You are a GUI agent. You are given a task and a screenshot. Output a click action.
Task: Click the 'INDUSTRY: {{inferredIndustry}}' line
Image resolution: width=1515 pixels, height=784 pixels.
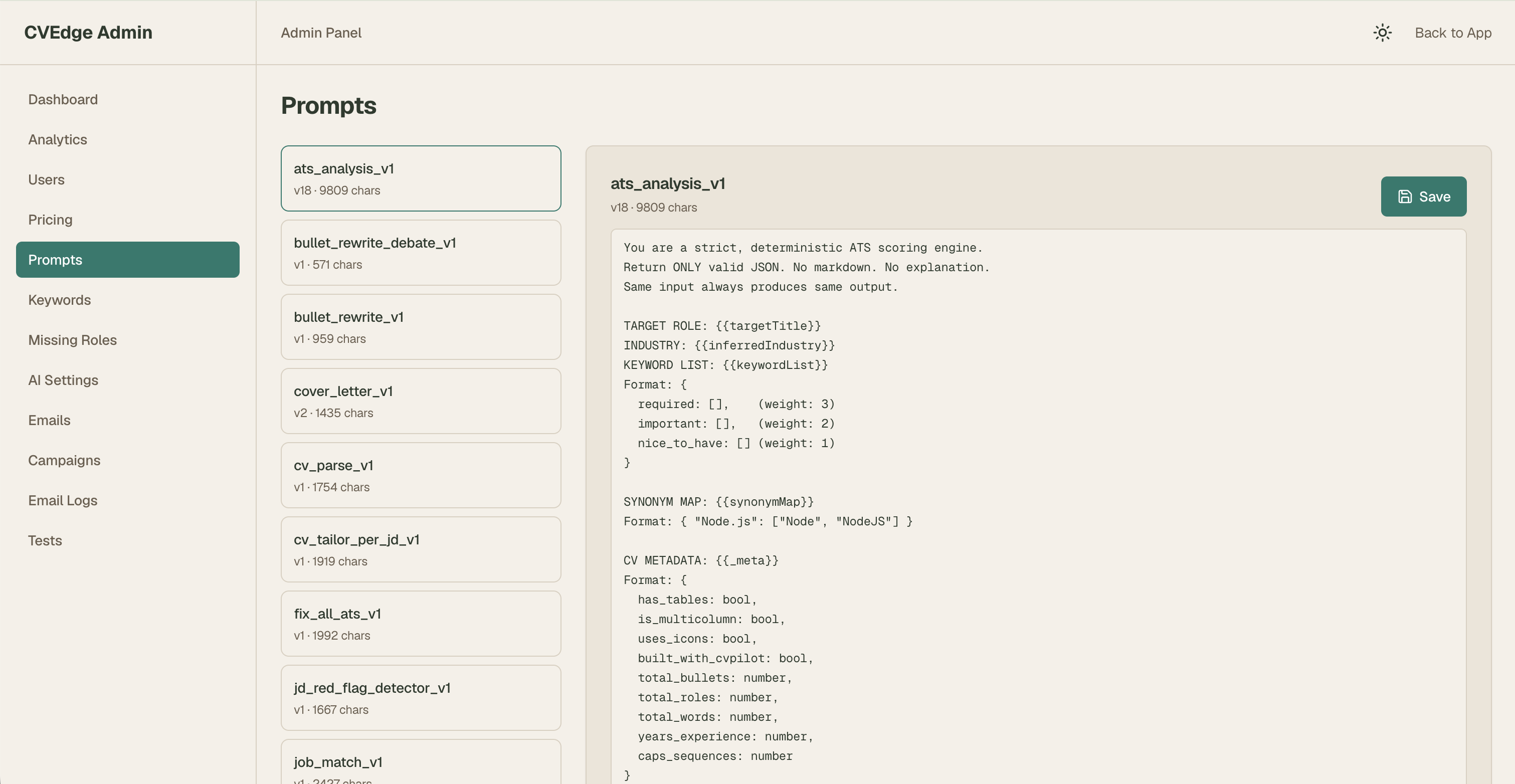(x=729, y=345)
